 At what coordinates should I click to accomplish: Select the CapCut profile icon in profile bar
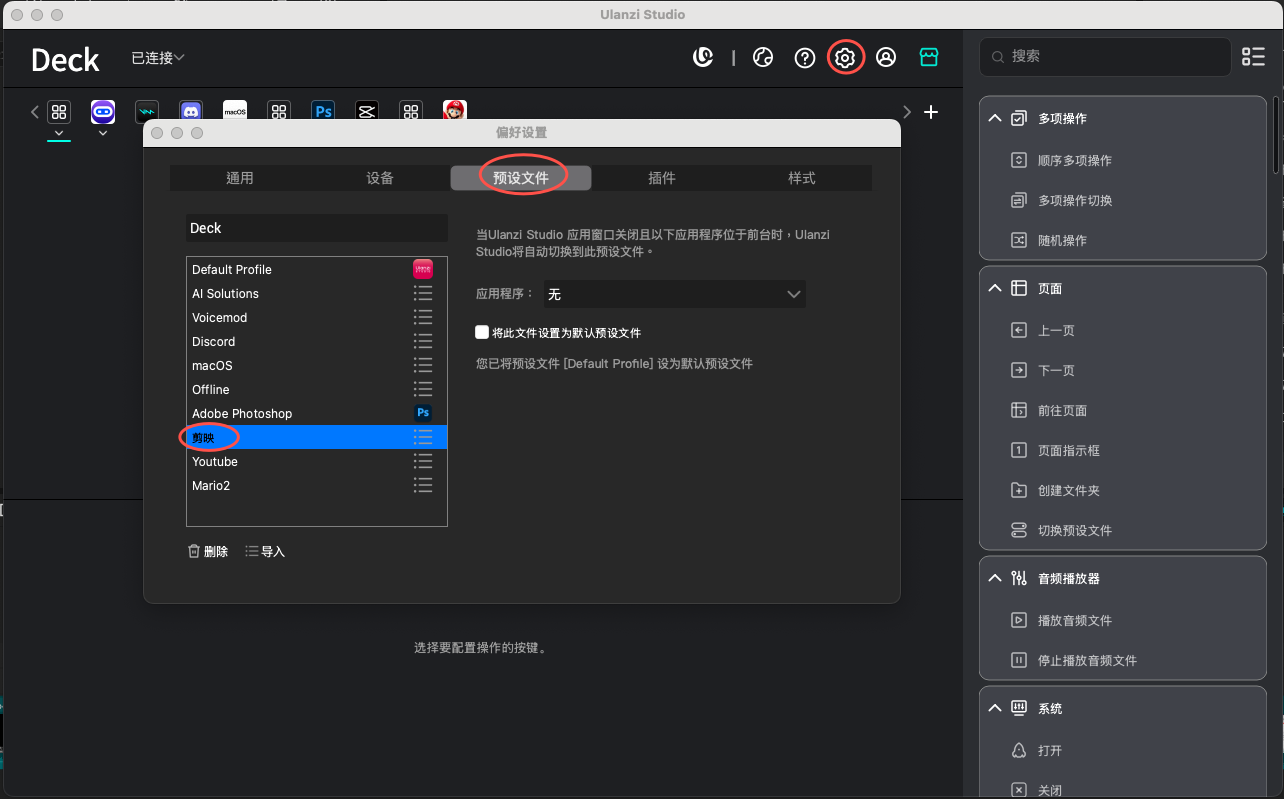(367, 111)
